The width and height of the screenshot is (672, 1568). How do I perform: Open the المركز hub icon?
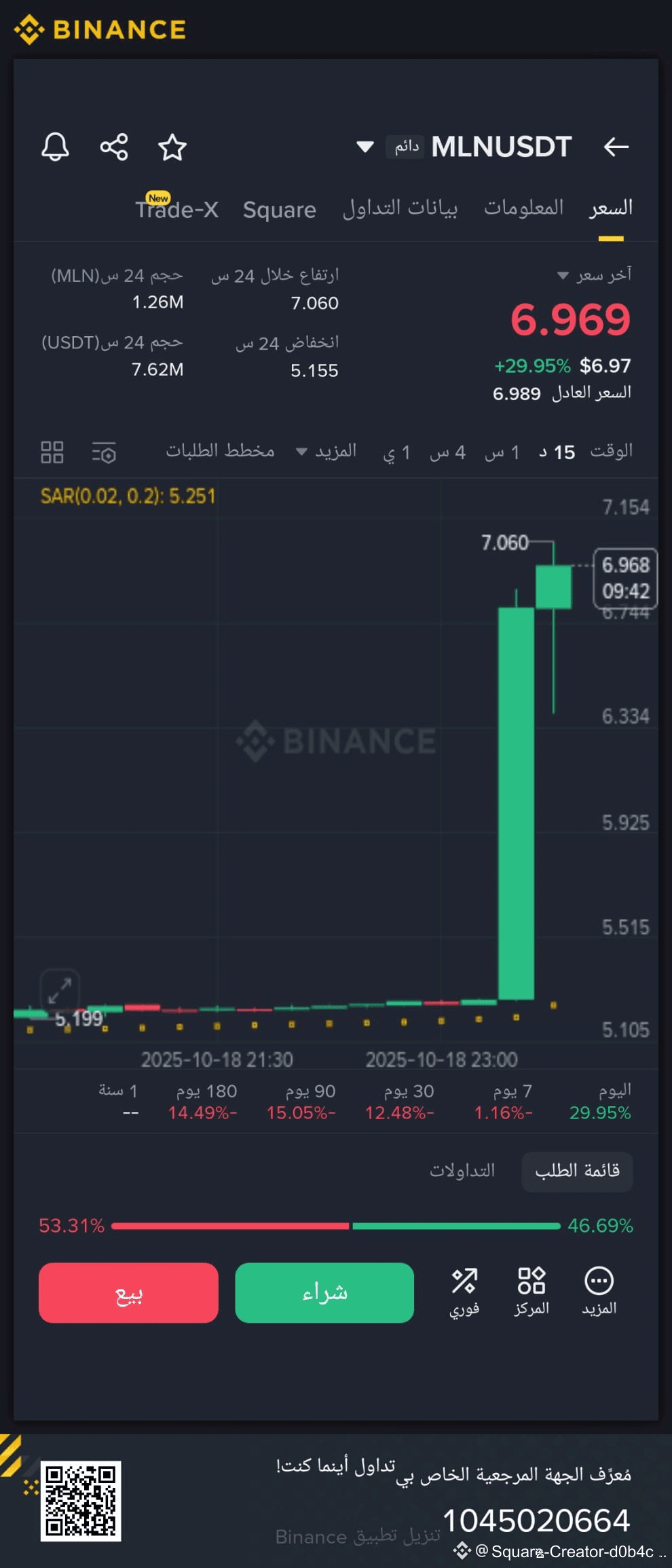pos(531,1292)
